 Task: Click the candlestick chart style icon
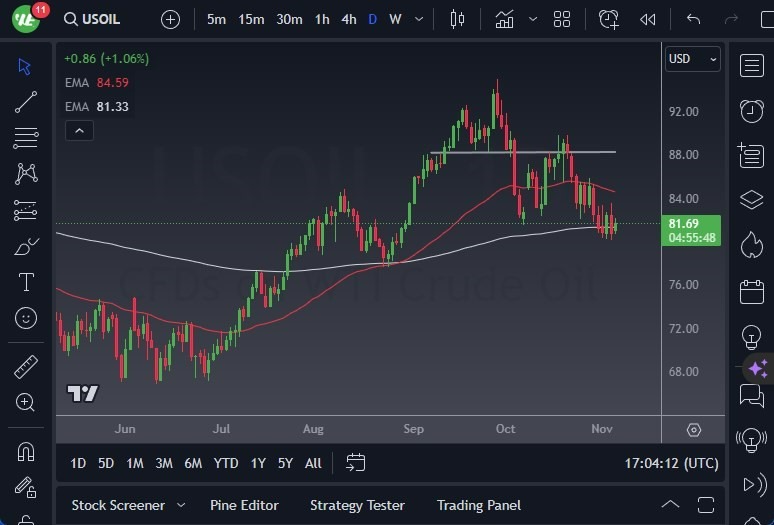pyautogui.click(x=458, y=19)
